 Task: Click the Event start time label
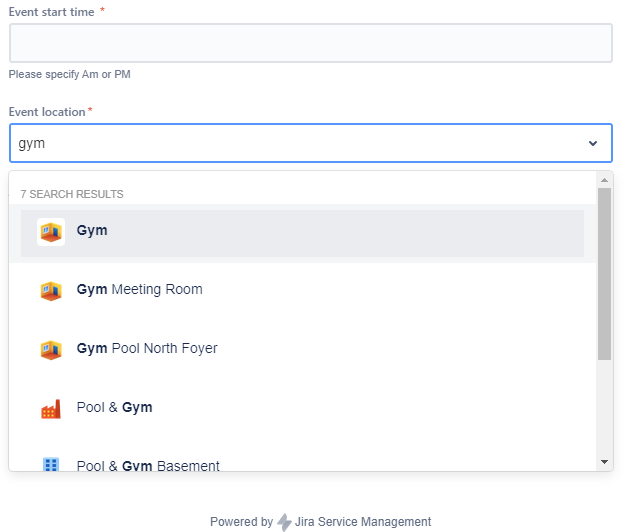(51, 12)
